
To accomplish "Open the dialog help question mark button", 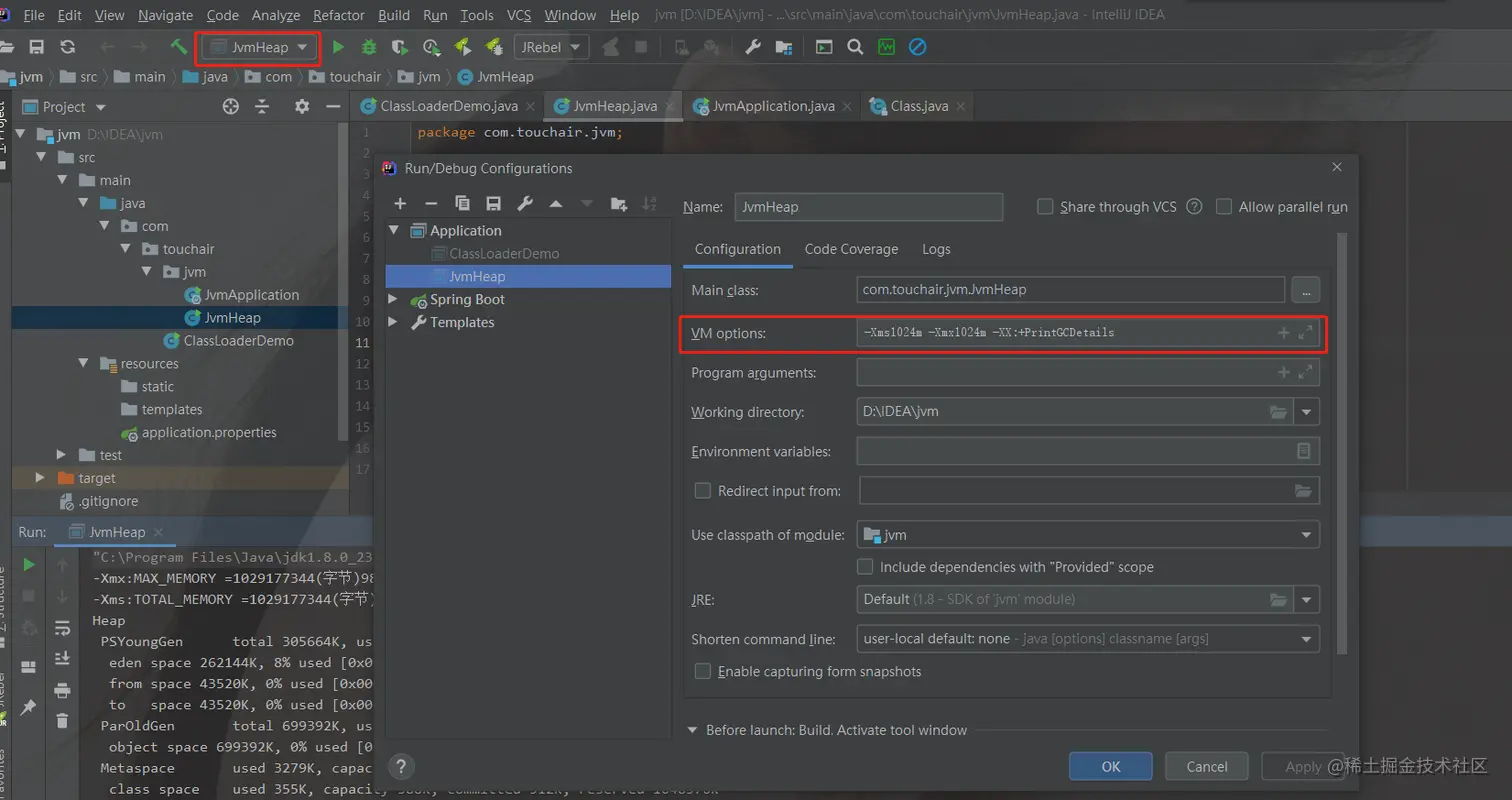I will 401,767.
